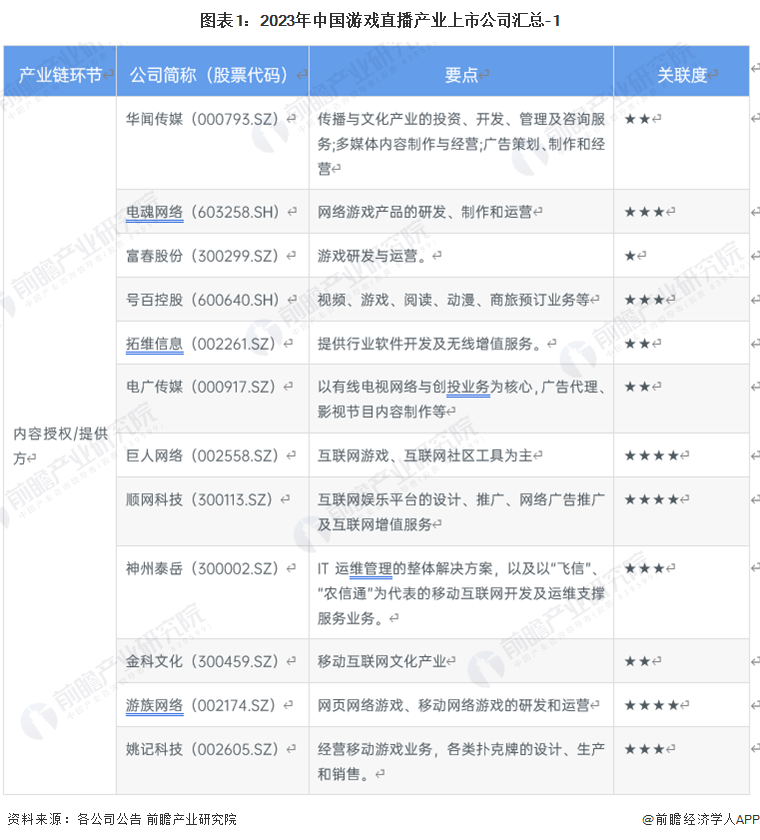Click the star rating in 华闻传媒 row
760x840 pixels.
coord(637,119)
